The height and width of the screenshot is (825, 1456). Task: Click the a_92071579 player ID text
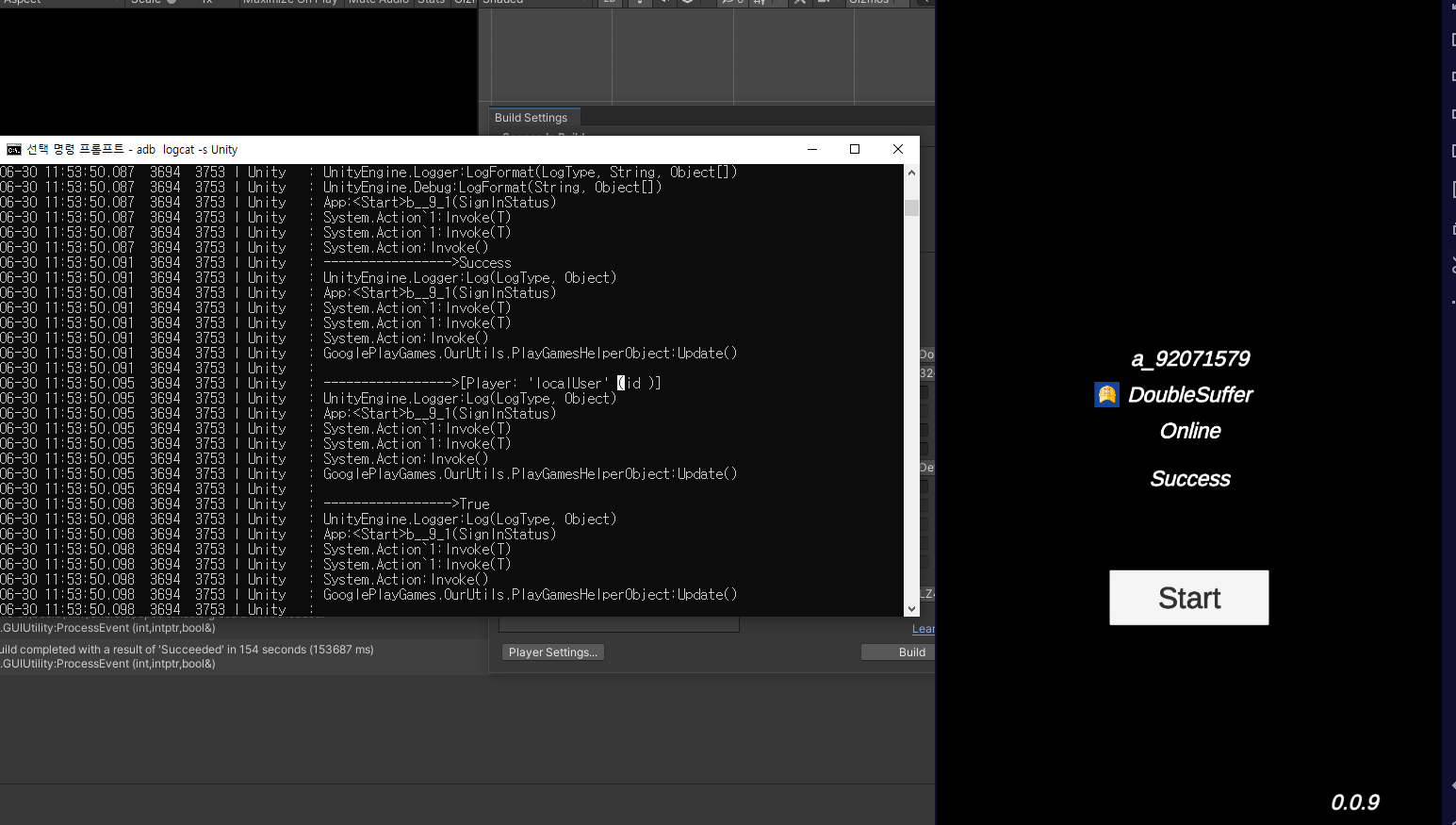click(1190, 359)
